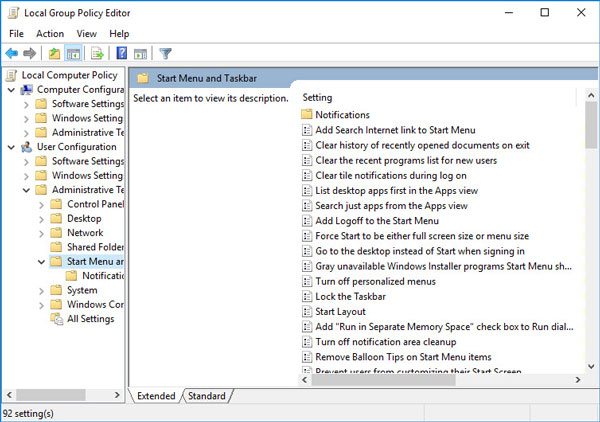Toggle Show/Hide Console Tree toolbar icon
Screen dimensions: 600x422
pyautogui.click(x=75, y=53)
